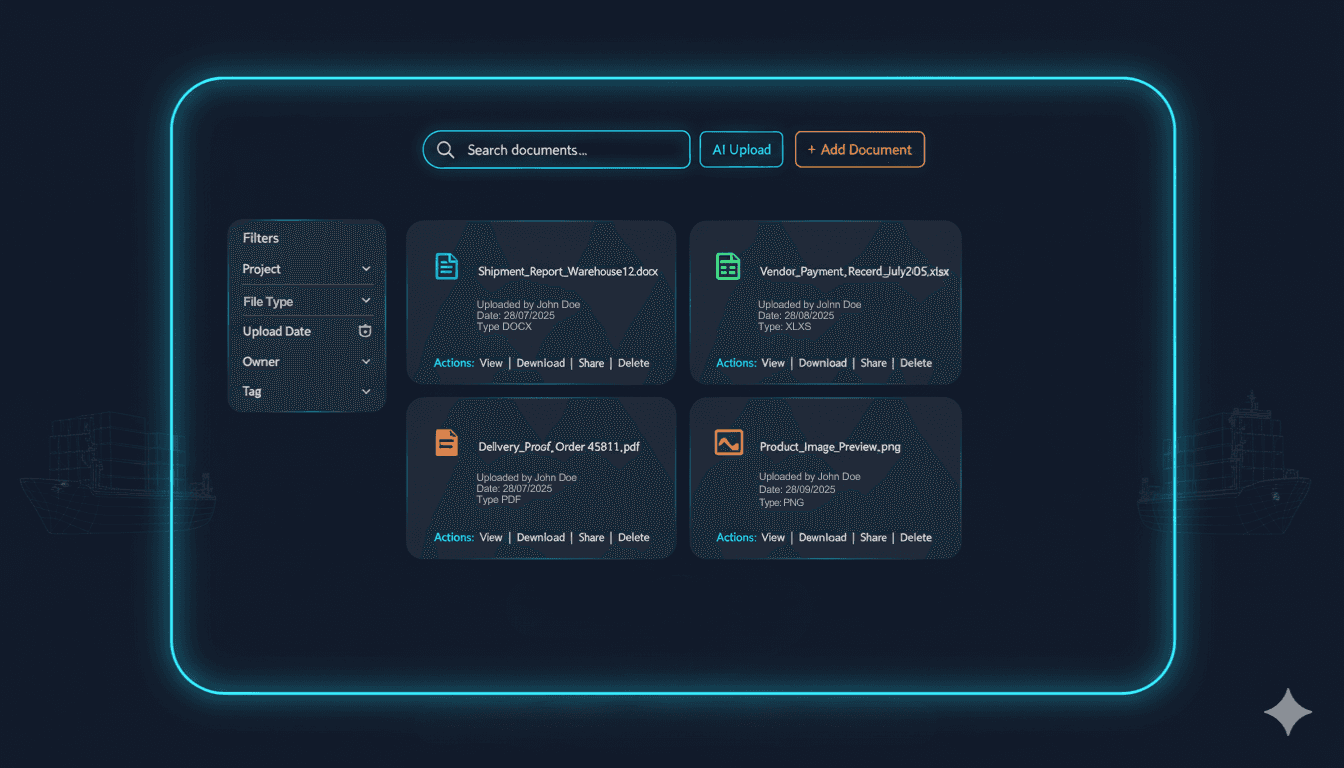Image resolution: width=1344 pixels, height=768 pixels.
Task: View the Delivery_Proof_Order pdf document
Action: pos(491,537)
